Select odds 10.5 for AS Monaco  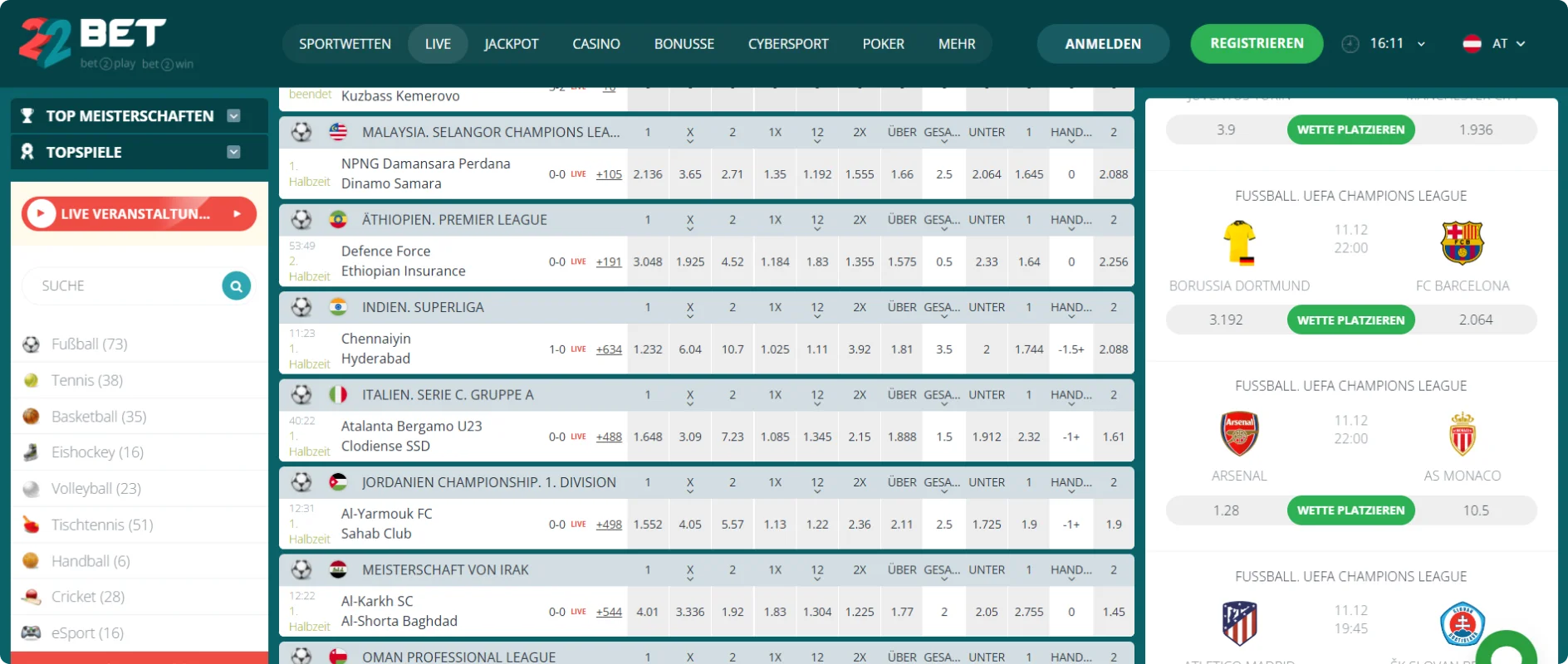[x=1476, y=510]
